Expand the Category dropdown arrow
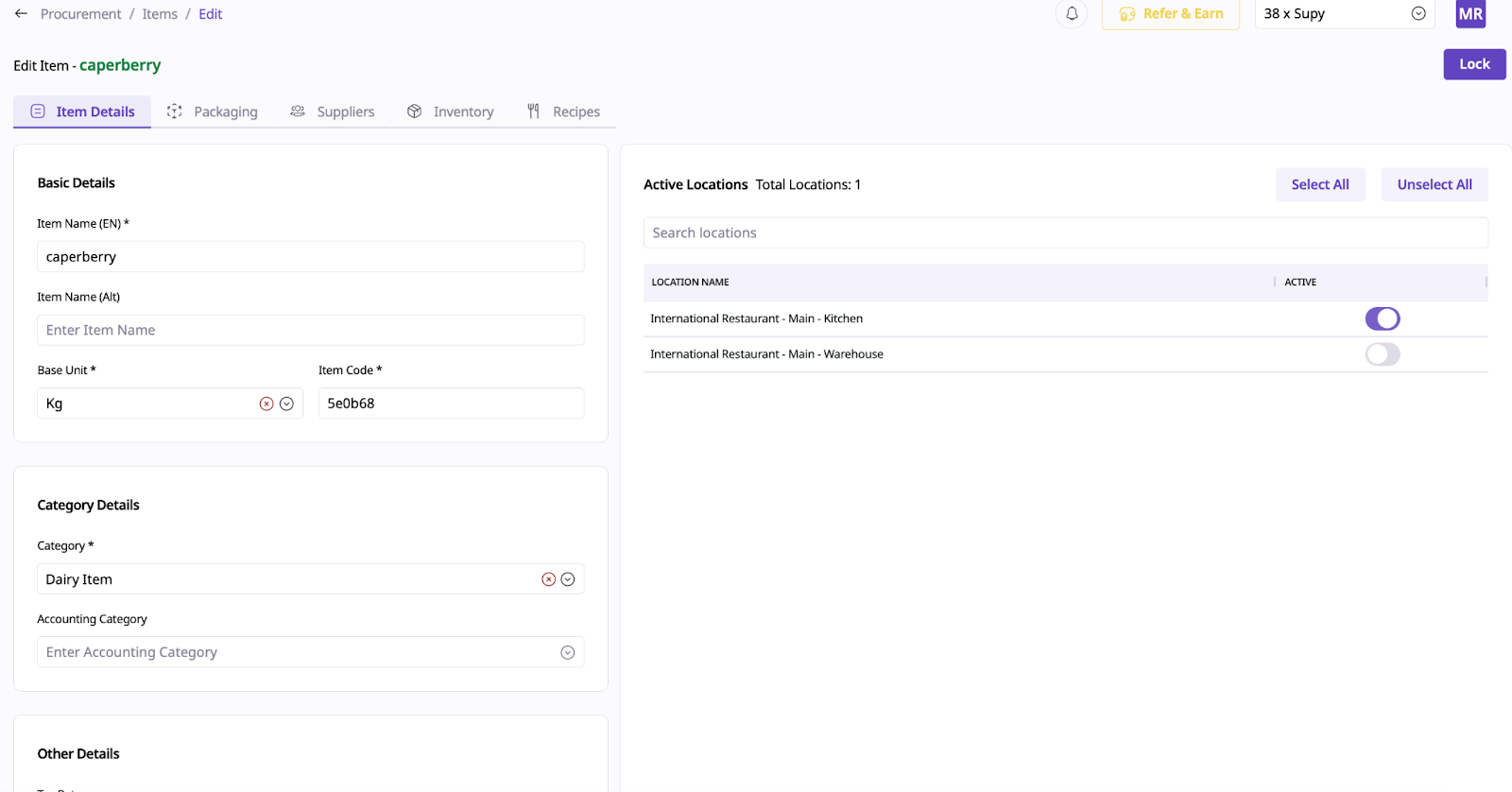Viewport: 1512px width, 792px height. point(568,579)
